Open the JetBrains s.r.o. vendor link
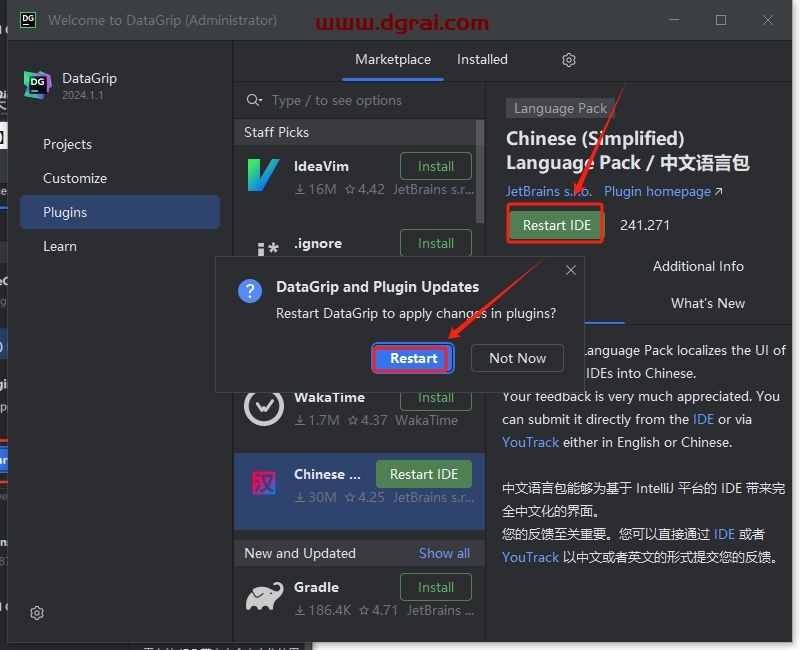This screenshot has height=650, width=800. 549,191
